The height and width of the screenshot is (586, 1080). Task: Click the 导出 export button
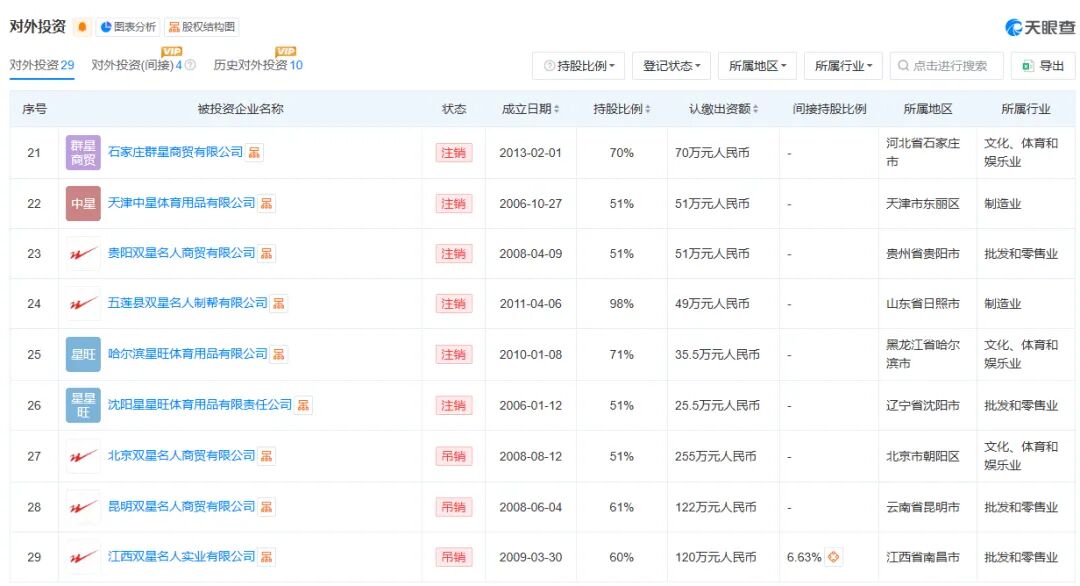[x=1043, y=65]
